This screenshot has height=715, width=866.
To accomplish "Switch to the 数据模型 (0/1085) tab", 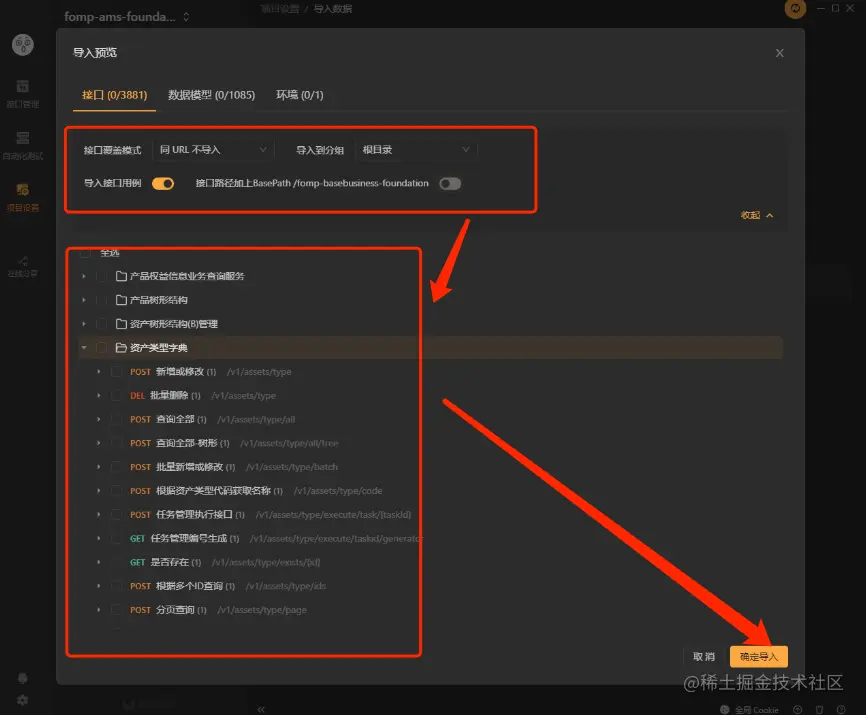I will coord(212,95).
